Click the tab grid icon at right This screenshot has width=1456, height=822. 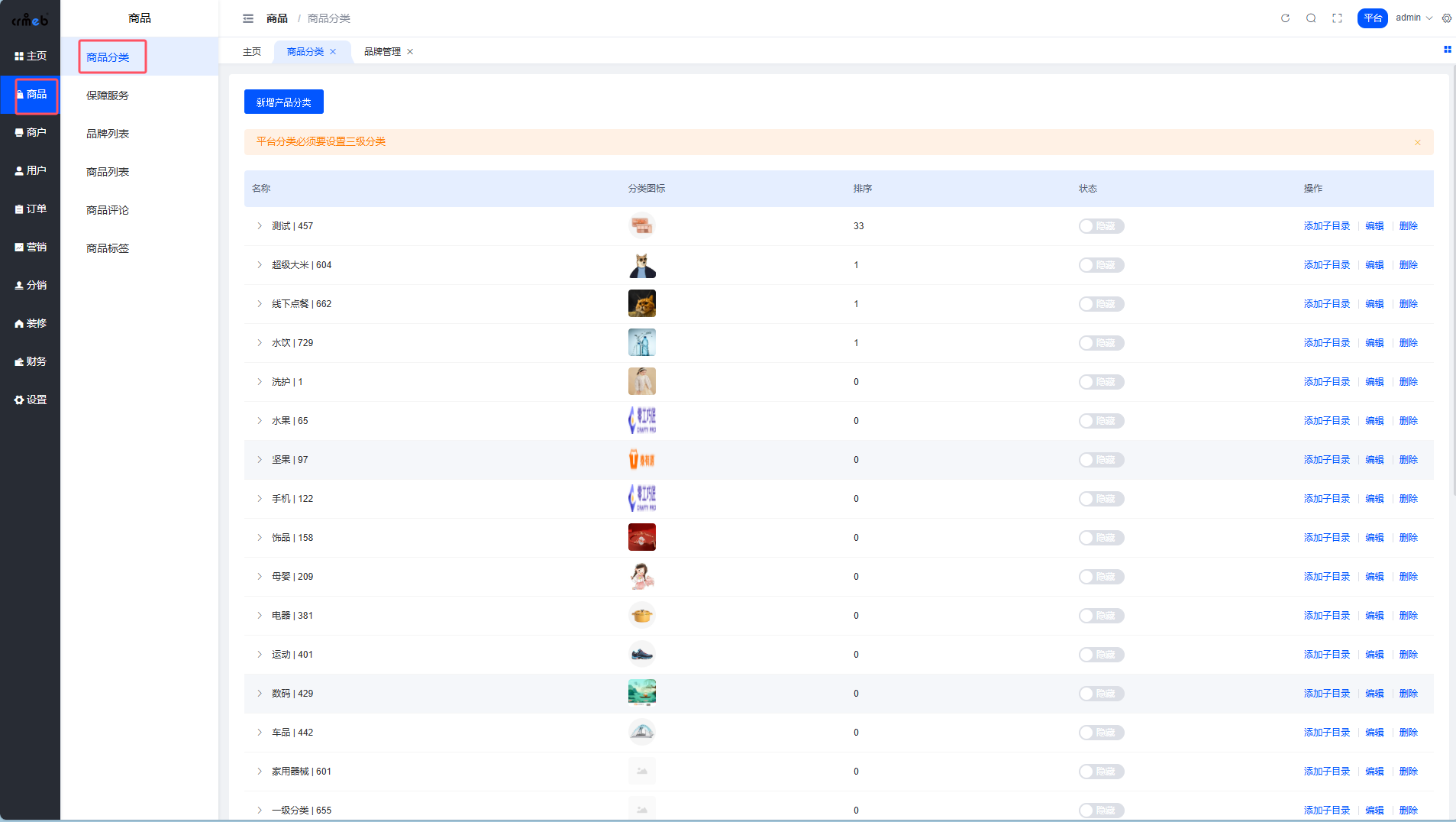[1447, 50]
